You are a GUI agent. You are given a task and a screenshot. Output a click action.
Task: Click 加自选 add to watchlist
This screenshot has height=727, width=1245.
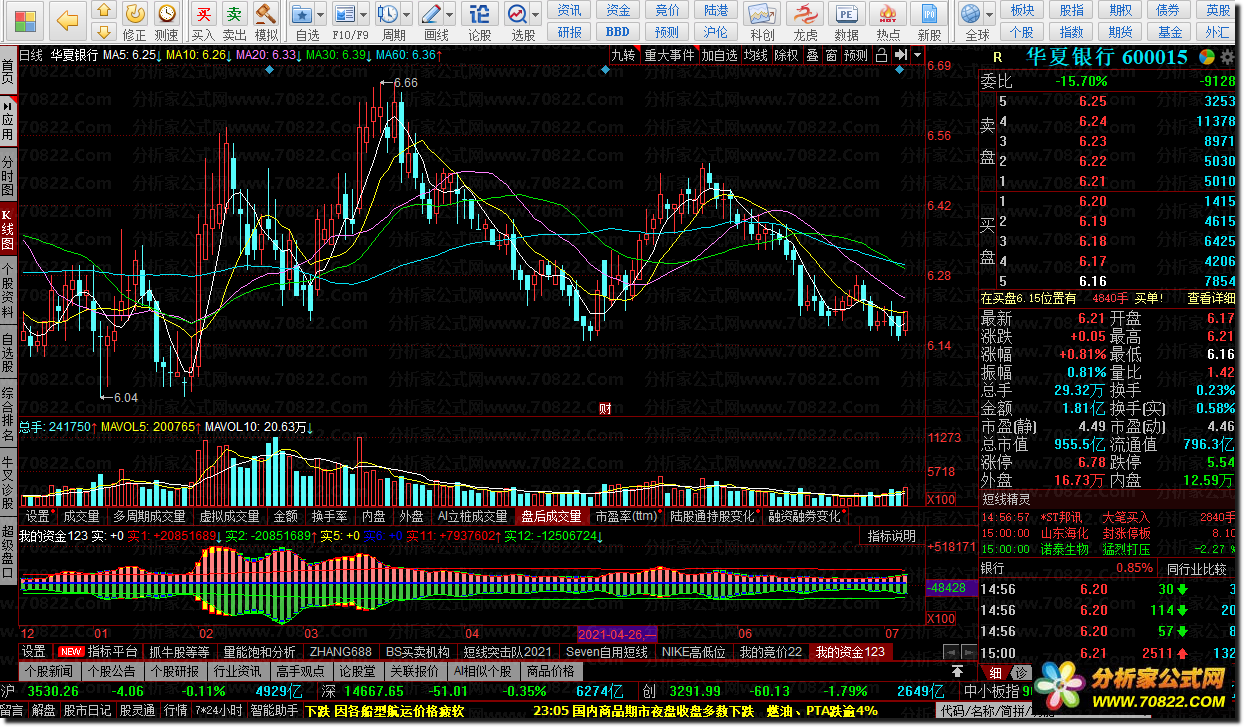[718, 55]
